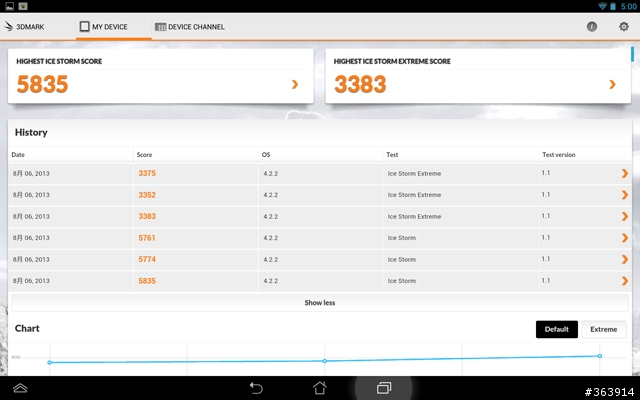Click the score 3352 value
The image size is (640, 400).
[x=147, y=195]
